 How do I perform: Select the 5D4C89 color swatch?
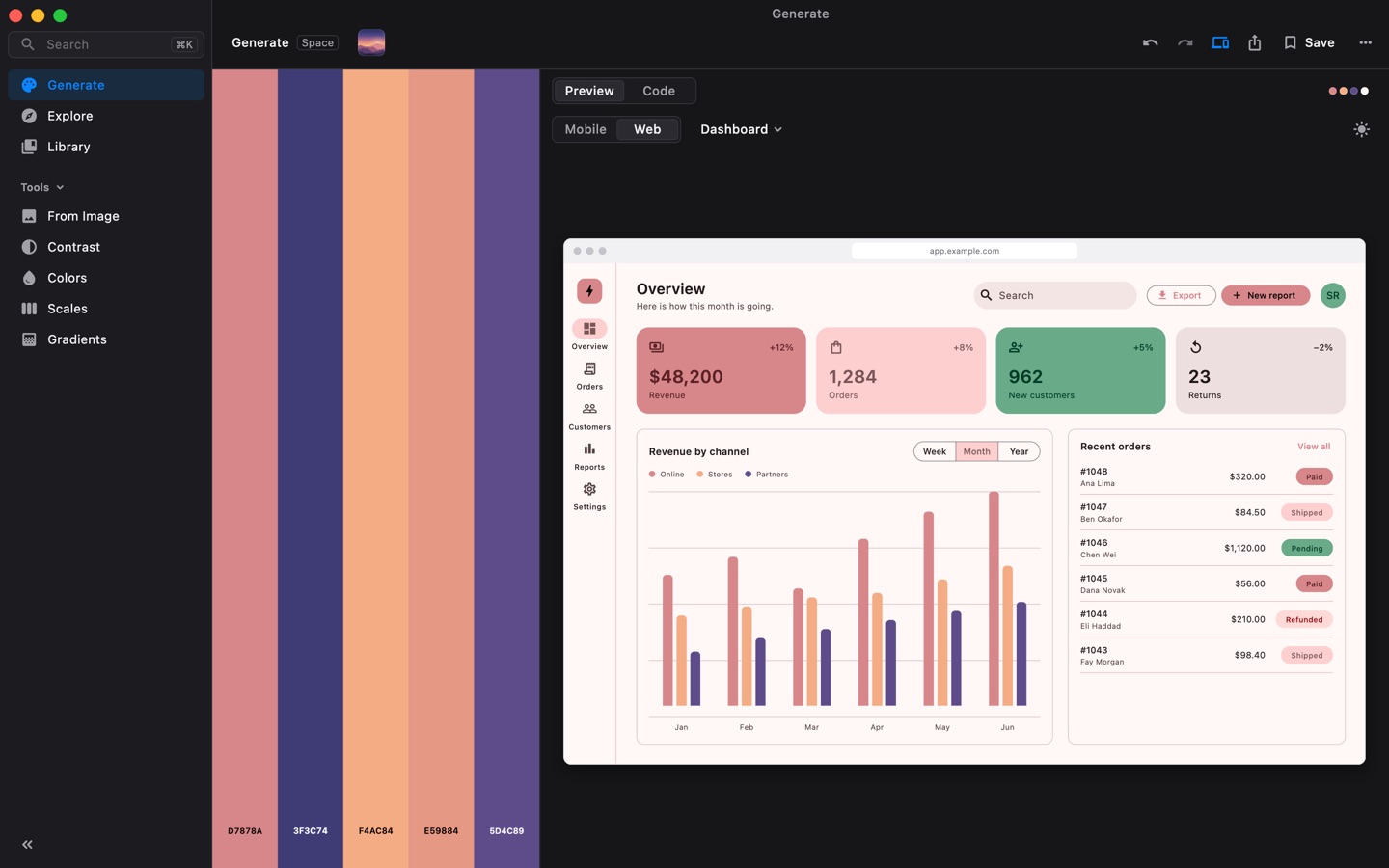coord(506,469)
